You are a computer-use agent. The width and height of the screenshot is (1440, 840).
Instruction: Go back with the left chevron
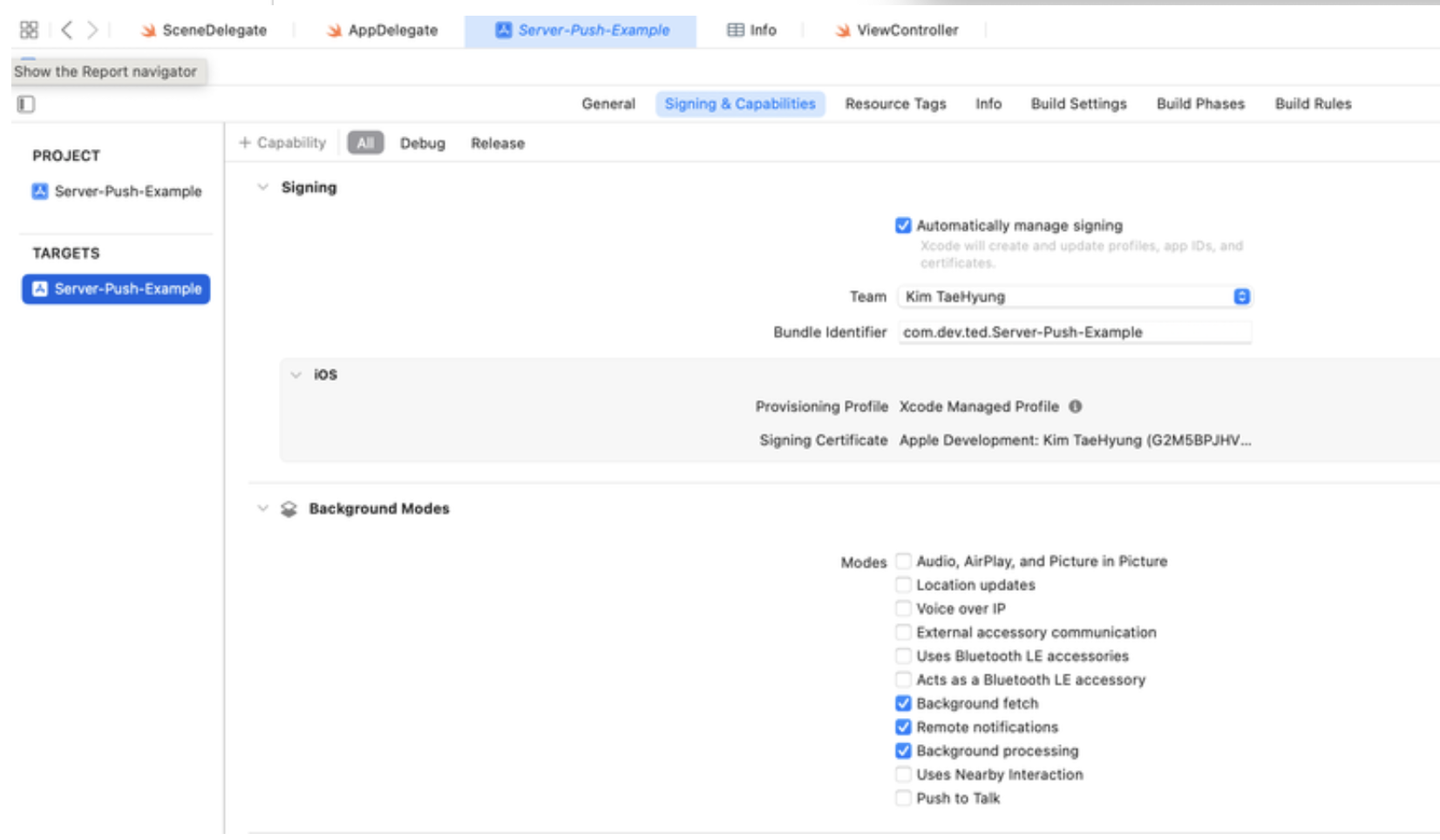click(x=66, y=30)
